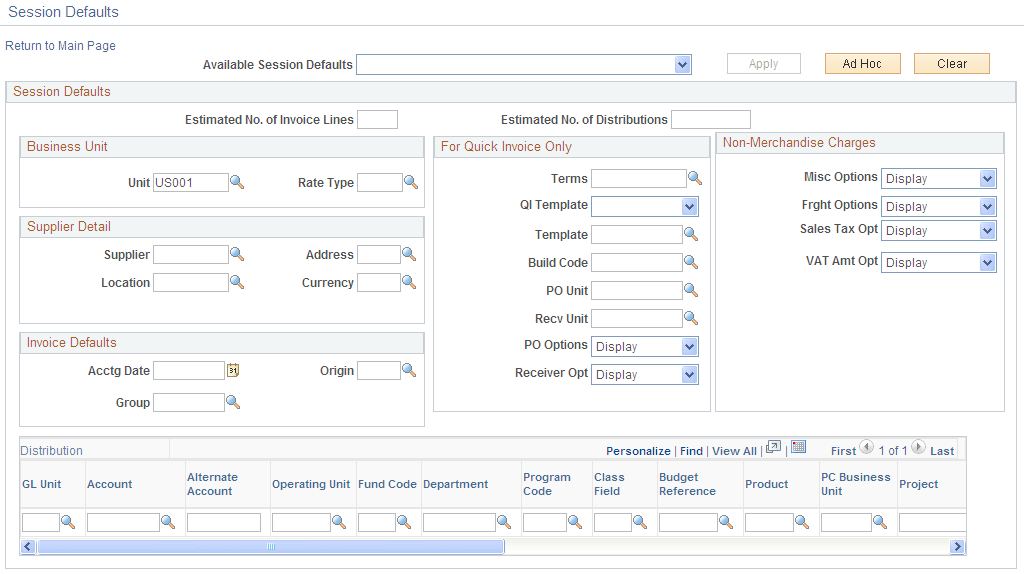Open Supplier lookup magnifier
This screenshot has width=1024, height=574.
(237, 255)
